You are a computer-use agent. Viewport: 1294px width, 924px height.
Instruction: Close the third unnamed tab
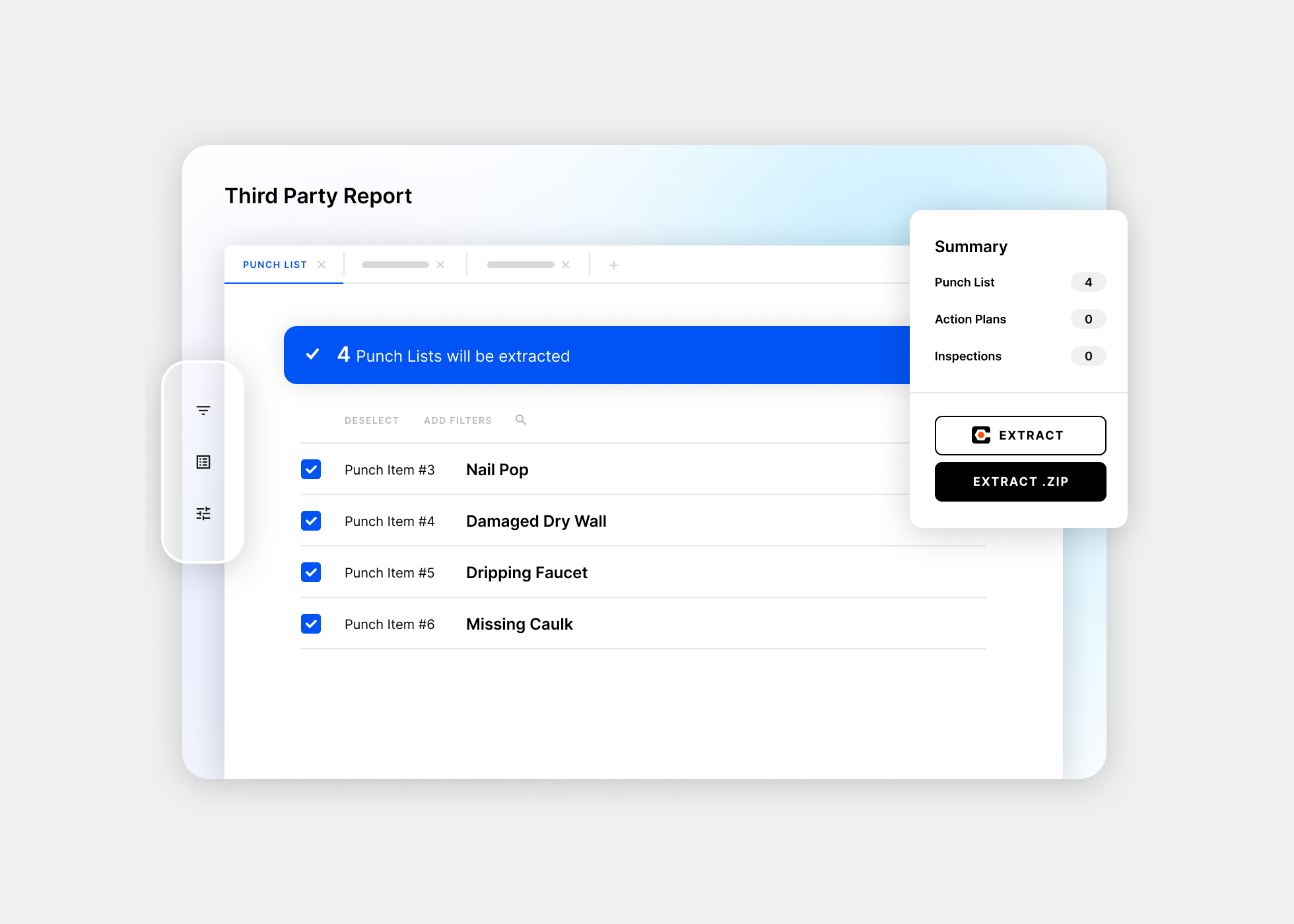(x=566, y=265)
